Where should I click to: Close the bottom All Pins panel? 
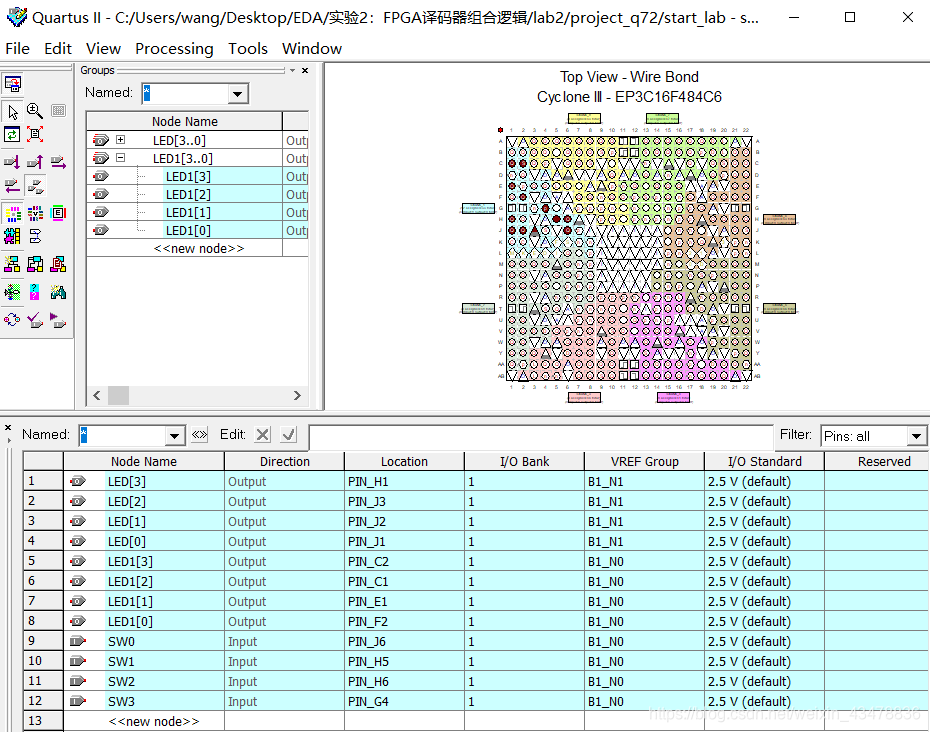tap(8, 427)
